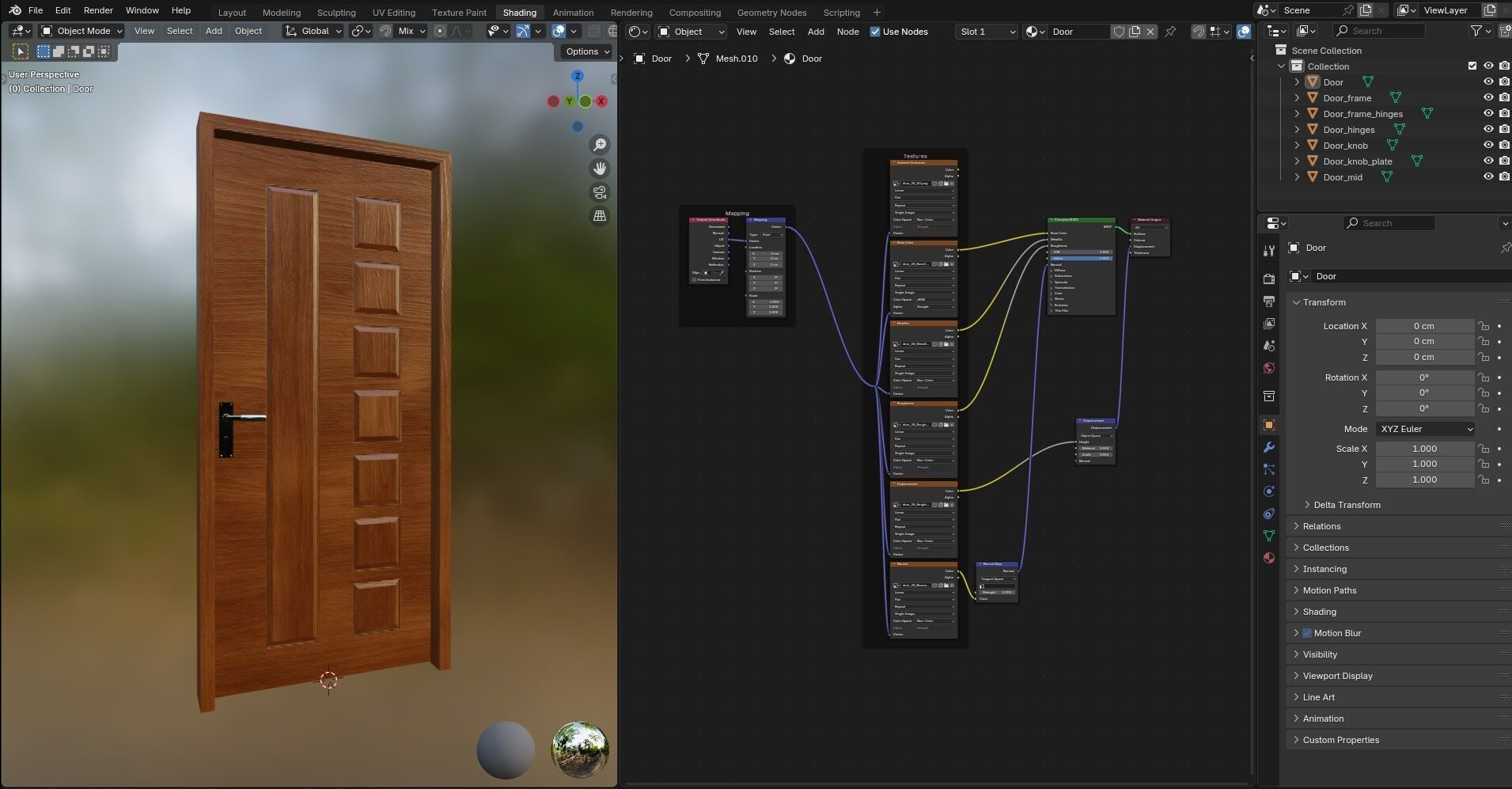Open the View Layer properties tab
The width and height of the screenshot is (1512, 789).
1269,324
